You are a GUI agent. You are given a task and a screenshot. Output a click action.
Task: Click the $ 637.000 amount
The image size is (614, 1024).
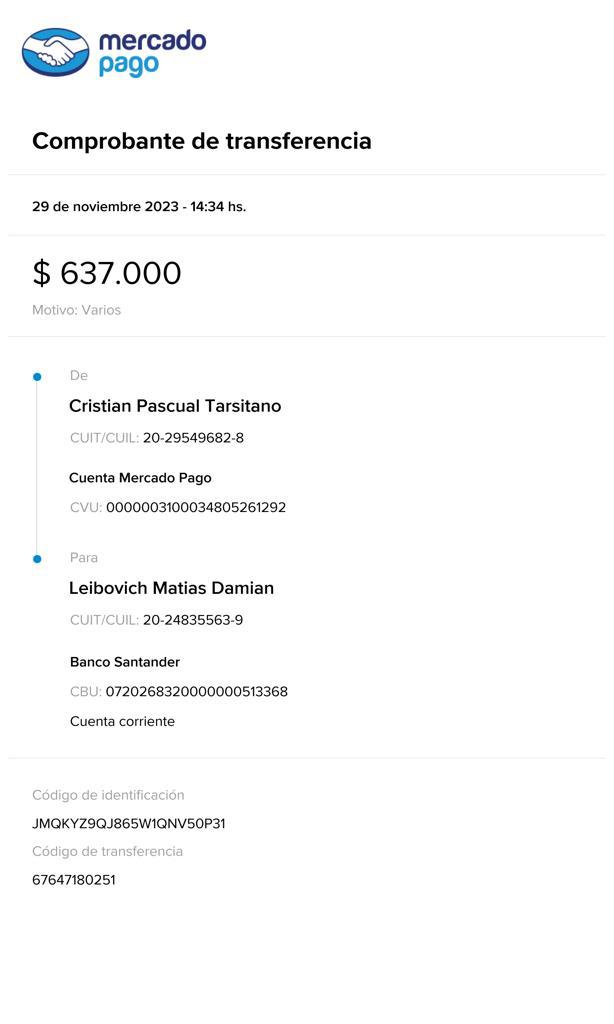click(x=107, y=273)
